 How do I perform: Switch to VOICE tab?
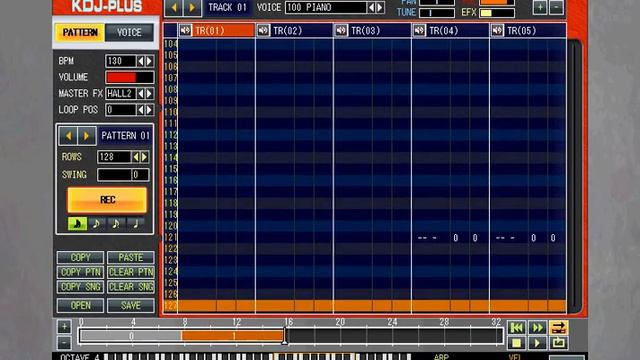(x=129, y=33)
